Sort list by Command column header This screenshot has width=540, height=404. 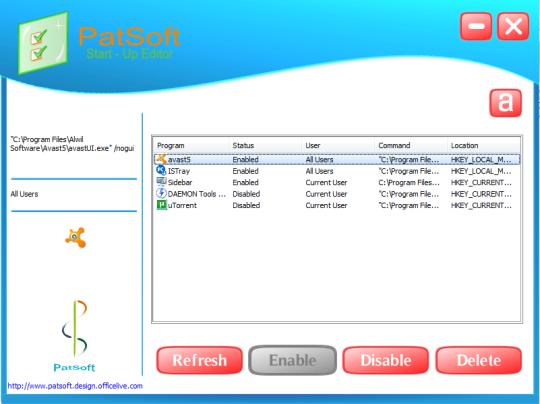pyautogui.click(x=411, y=145)
